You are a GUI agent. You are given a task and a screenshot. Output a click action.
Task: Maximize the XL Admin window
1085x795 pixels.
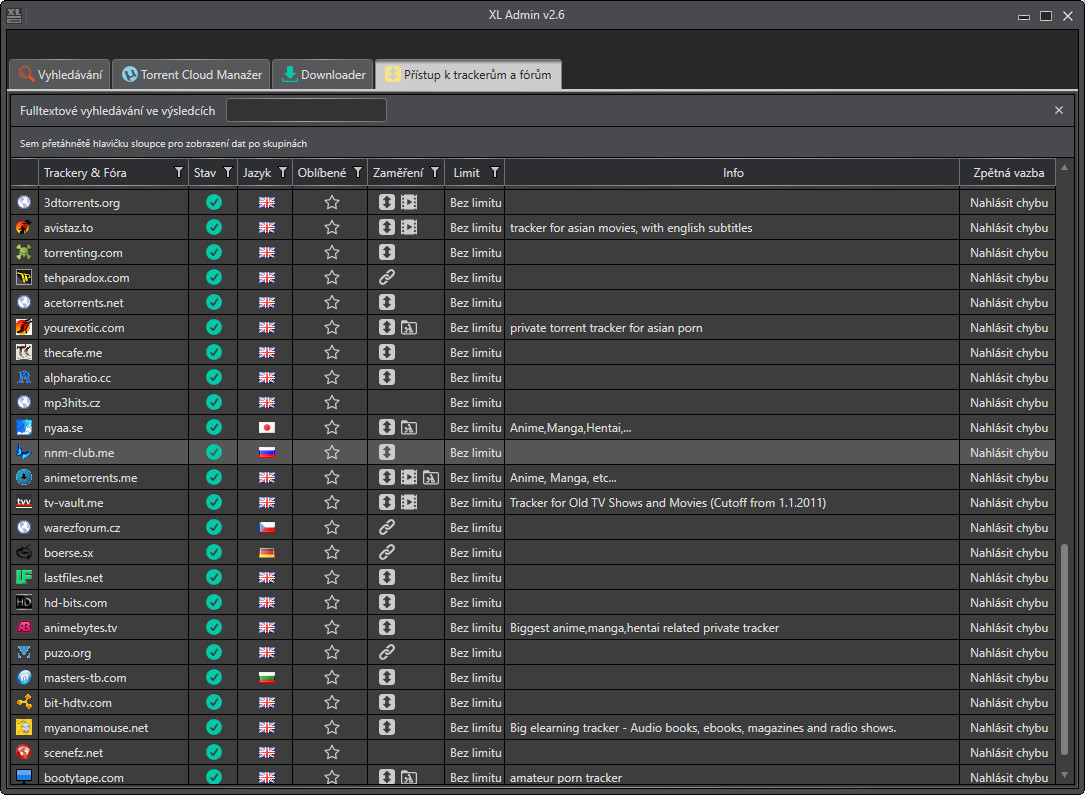click(x=1046, y=15)
